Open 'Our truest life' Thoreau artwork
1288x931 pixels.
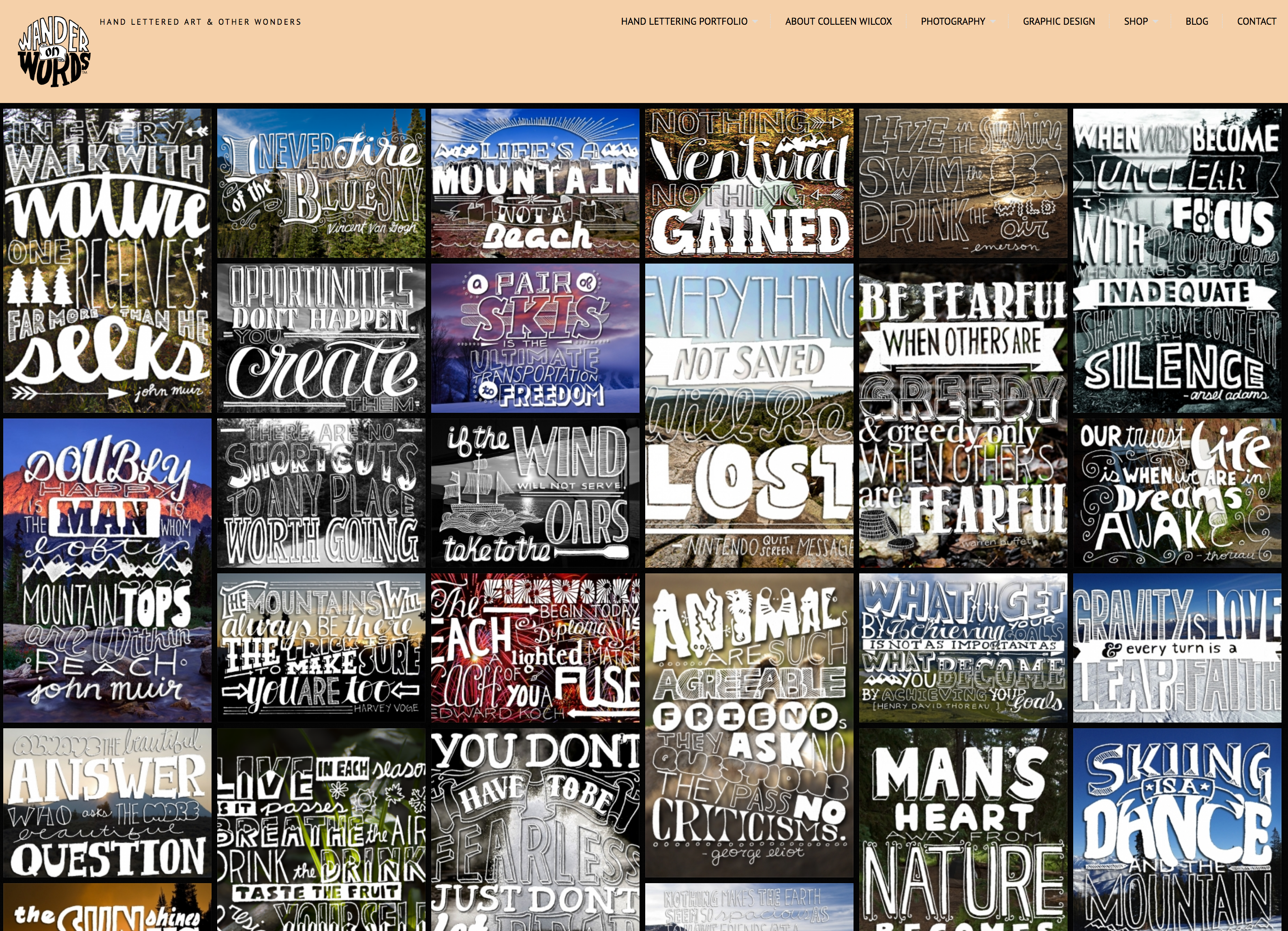(x=1177, y=493)
